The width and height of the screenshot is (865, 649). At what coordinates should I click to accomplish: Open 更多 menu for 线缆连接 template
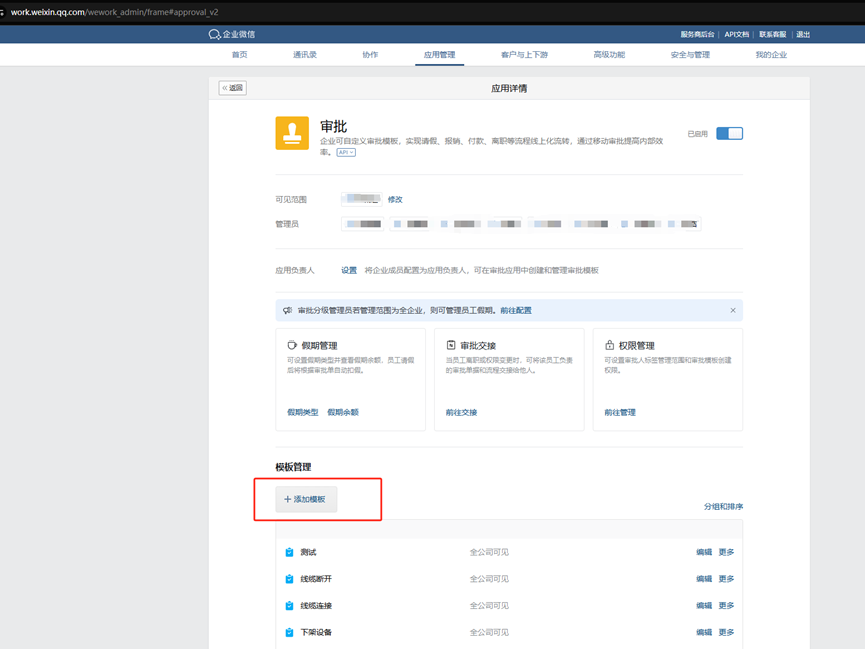pos(726,606)
